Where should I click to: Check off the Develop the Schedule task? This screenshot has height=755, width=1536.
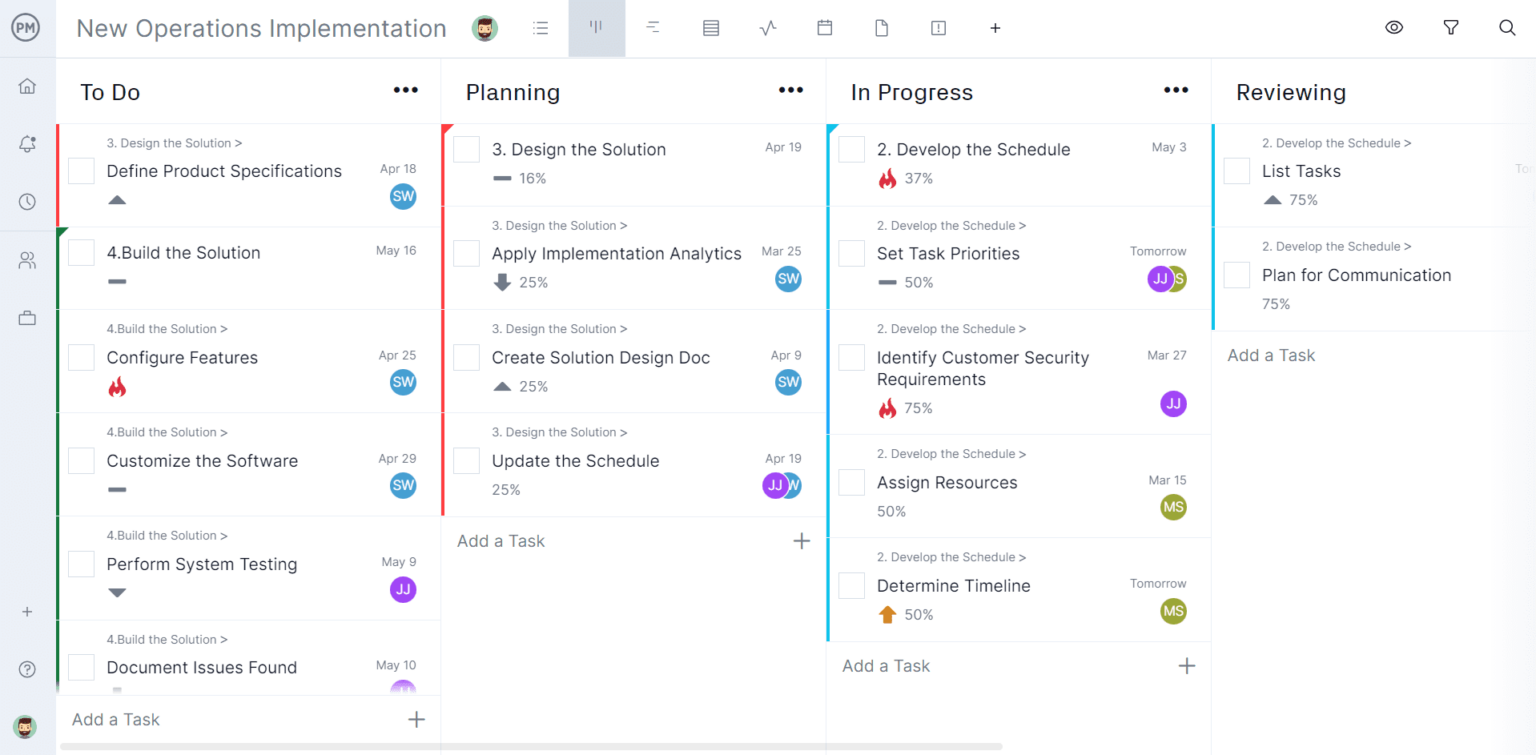point(851,148)
